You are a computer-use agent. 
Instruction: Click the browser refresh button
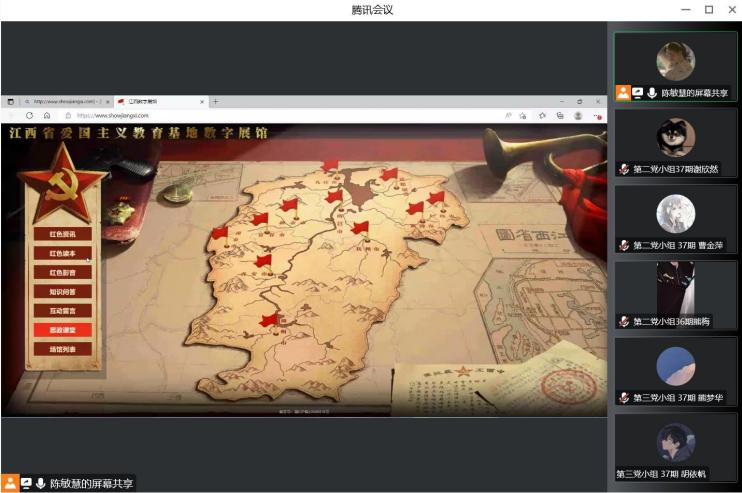pyautogui.click(x=29, y=115)
